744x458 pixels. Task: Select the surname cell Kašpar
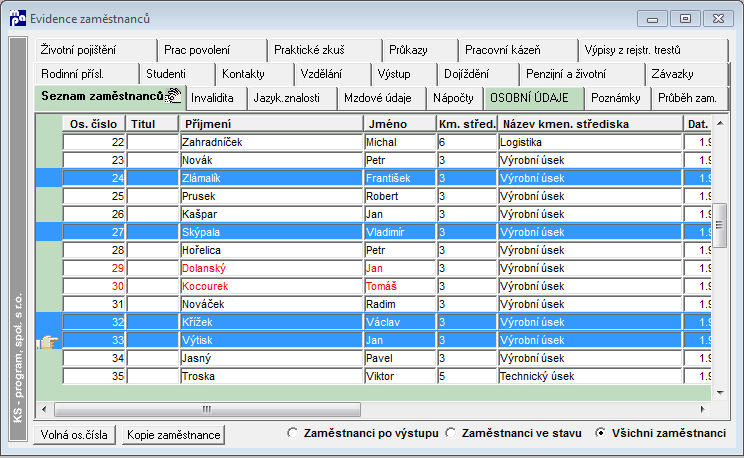(271, 215)
